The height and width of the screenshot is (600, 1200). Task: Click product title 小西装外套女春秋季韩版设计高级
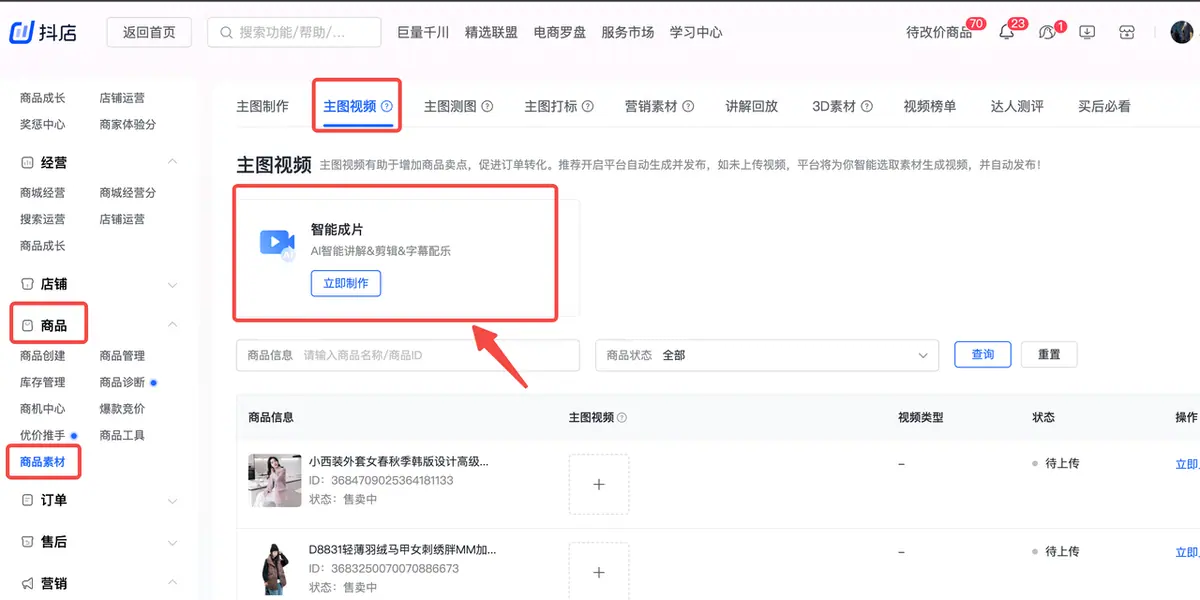pyautogui.click(x=398, y=462)
